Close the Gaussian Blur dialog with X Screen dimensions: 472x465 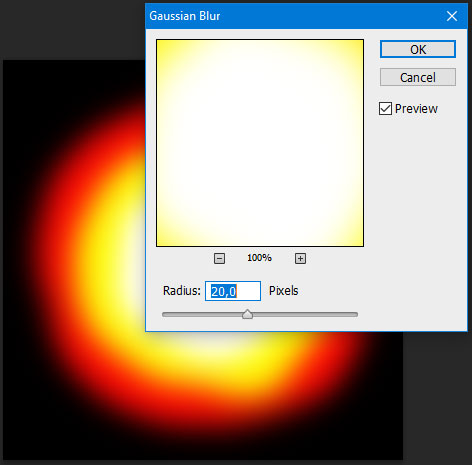pyautogui.click(x=452, y=16)
